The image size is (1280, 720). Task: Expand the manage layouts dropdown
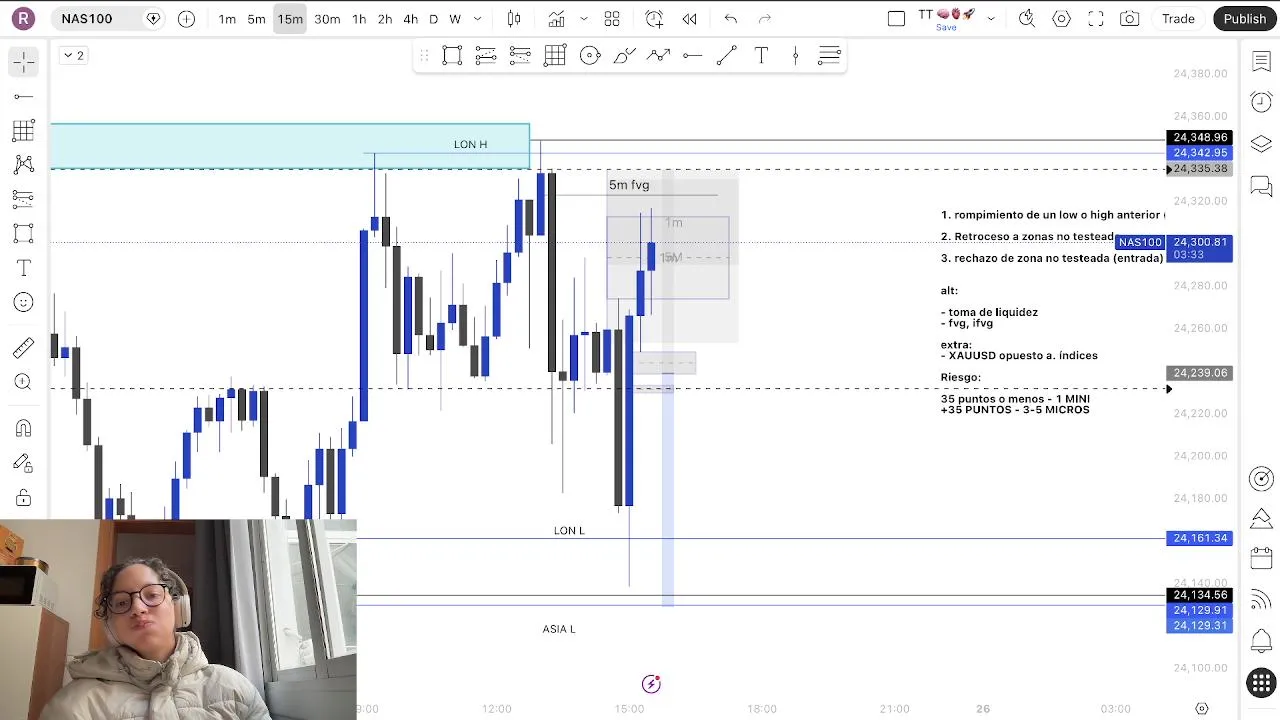991,19
